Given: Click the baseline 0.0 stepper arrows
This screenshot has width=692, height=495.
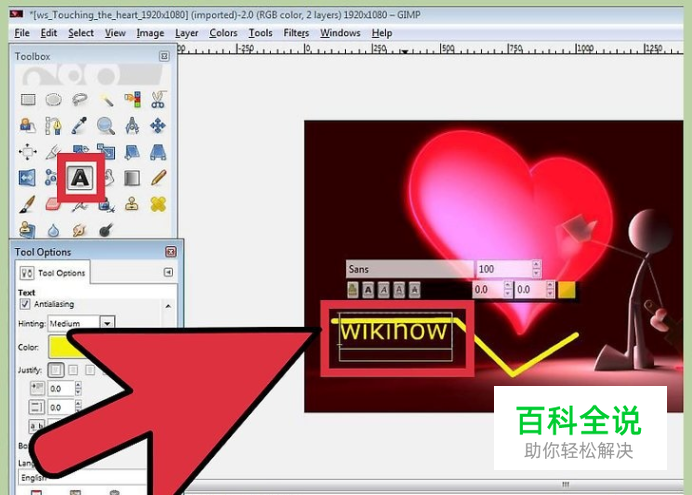Looking at the screenshot, I should pyautogui.click(x=508, y=290).
